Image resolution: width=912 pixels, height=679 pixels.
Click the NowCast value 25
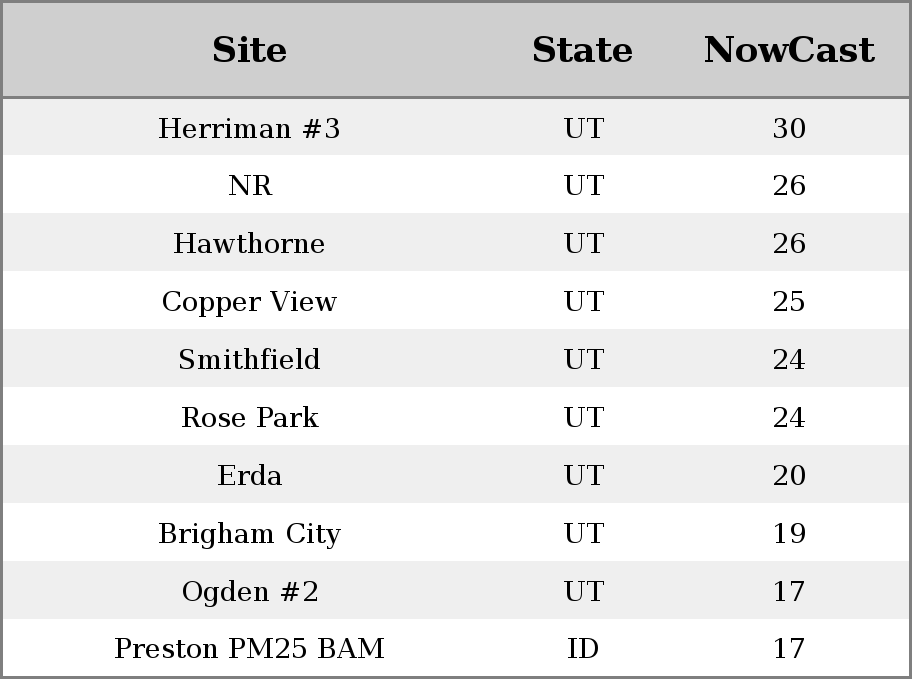click(789, 302)
